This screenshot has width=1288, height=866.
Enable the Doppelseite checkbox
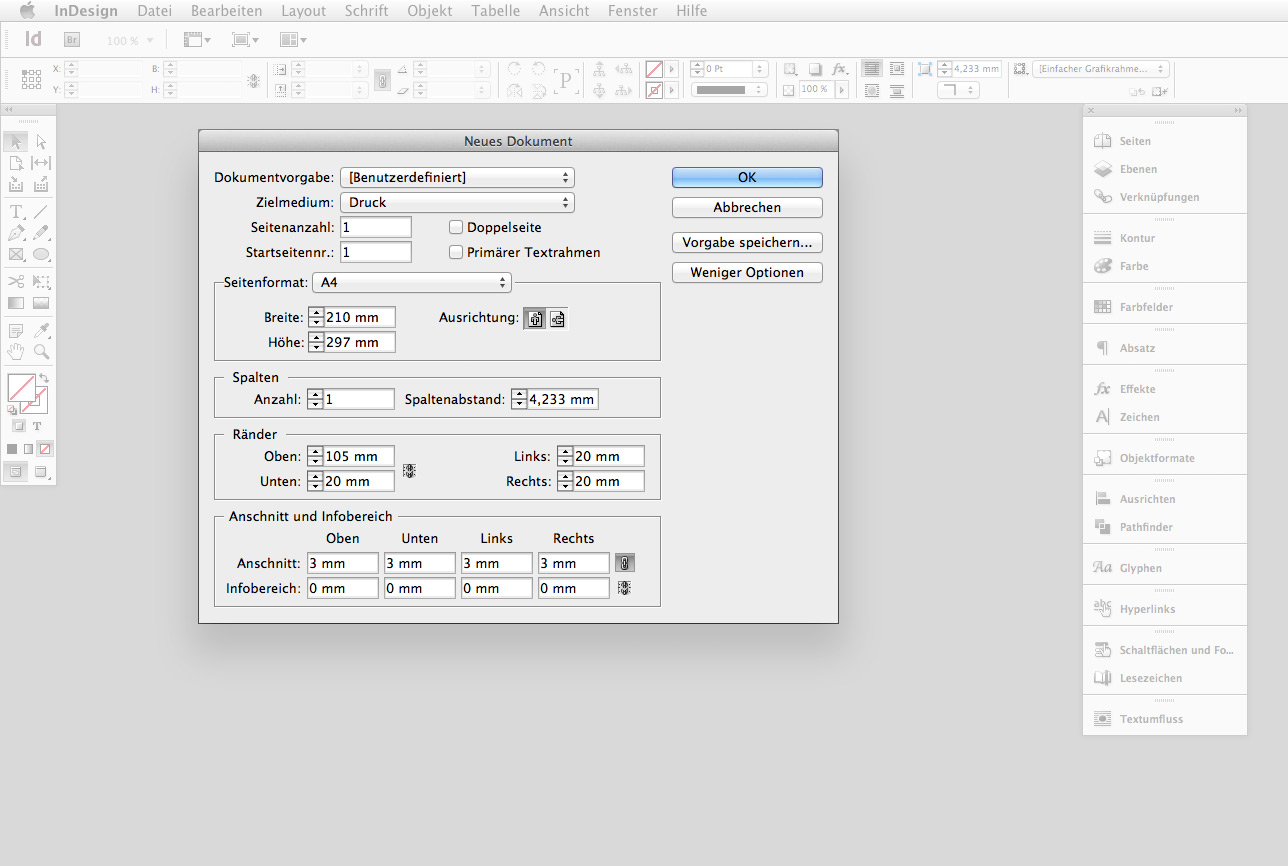pos(456,227)
